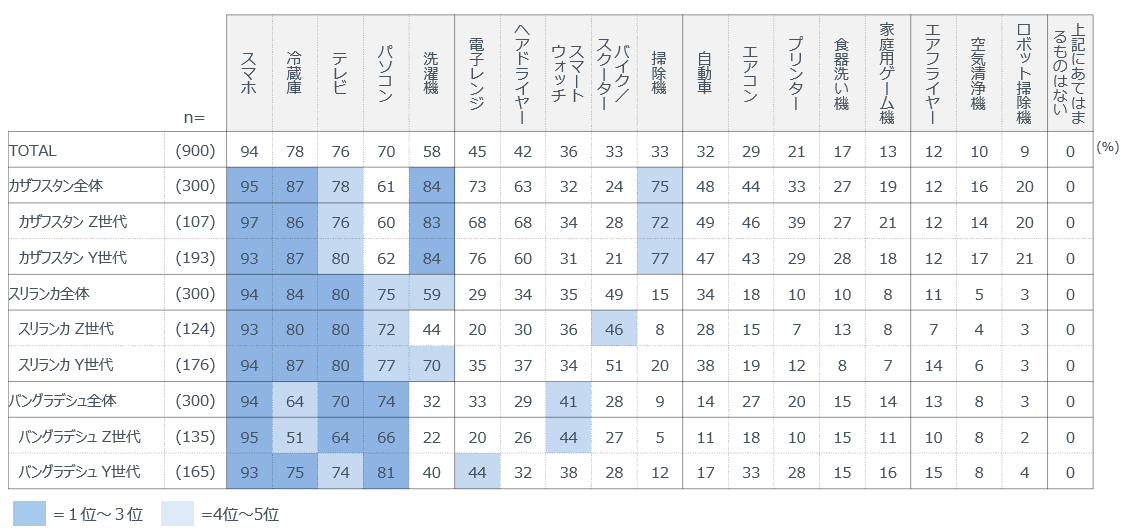
Task: Click the バングラデシュ Y世代 row label
Action: 79,472
